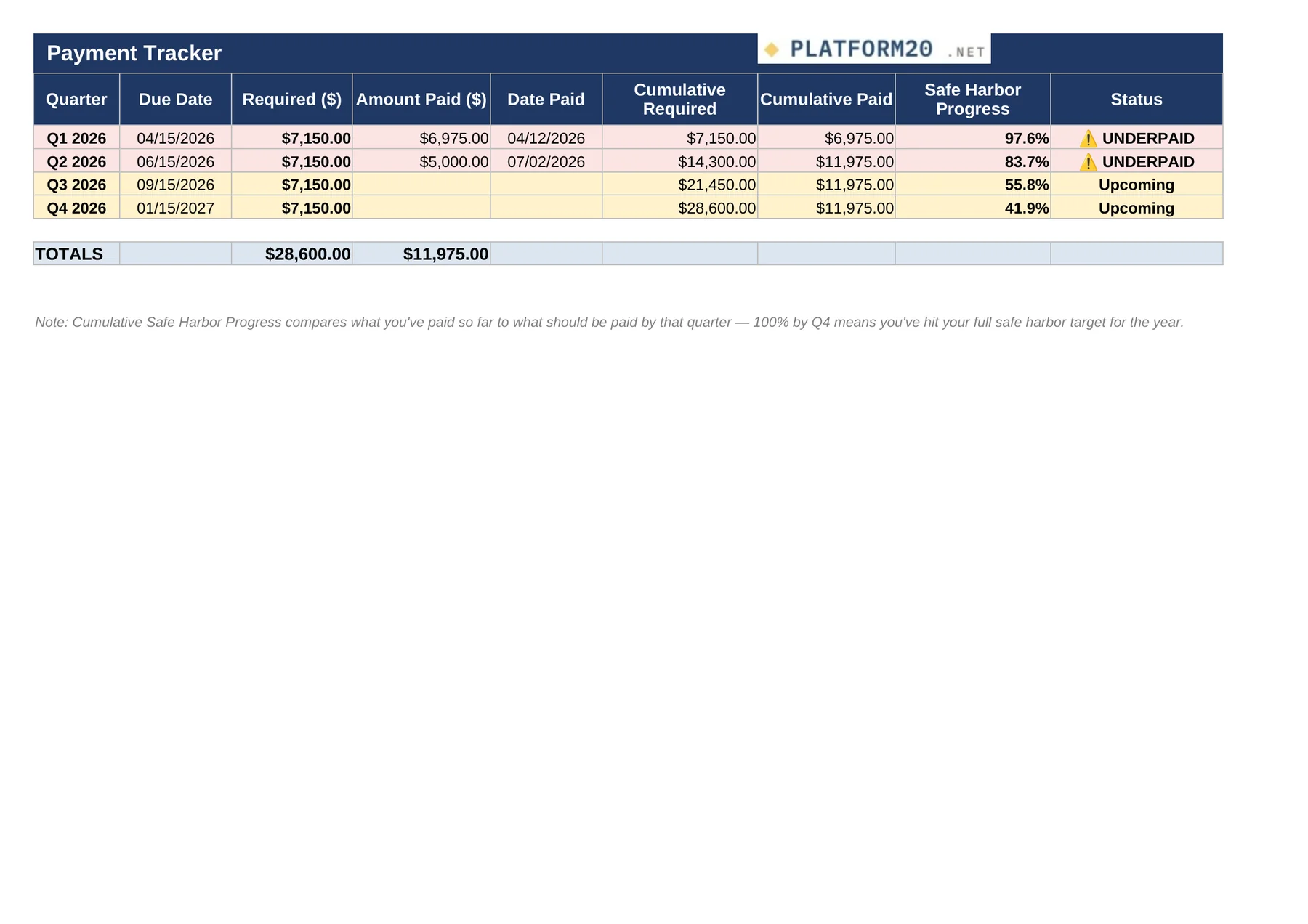This screenshot has height=924, width=1308.
Task: Select amount paid $6,975.00 in Q1 row
Action: pyautogui.click(x=421, y=138)
